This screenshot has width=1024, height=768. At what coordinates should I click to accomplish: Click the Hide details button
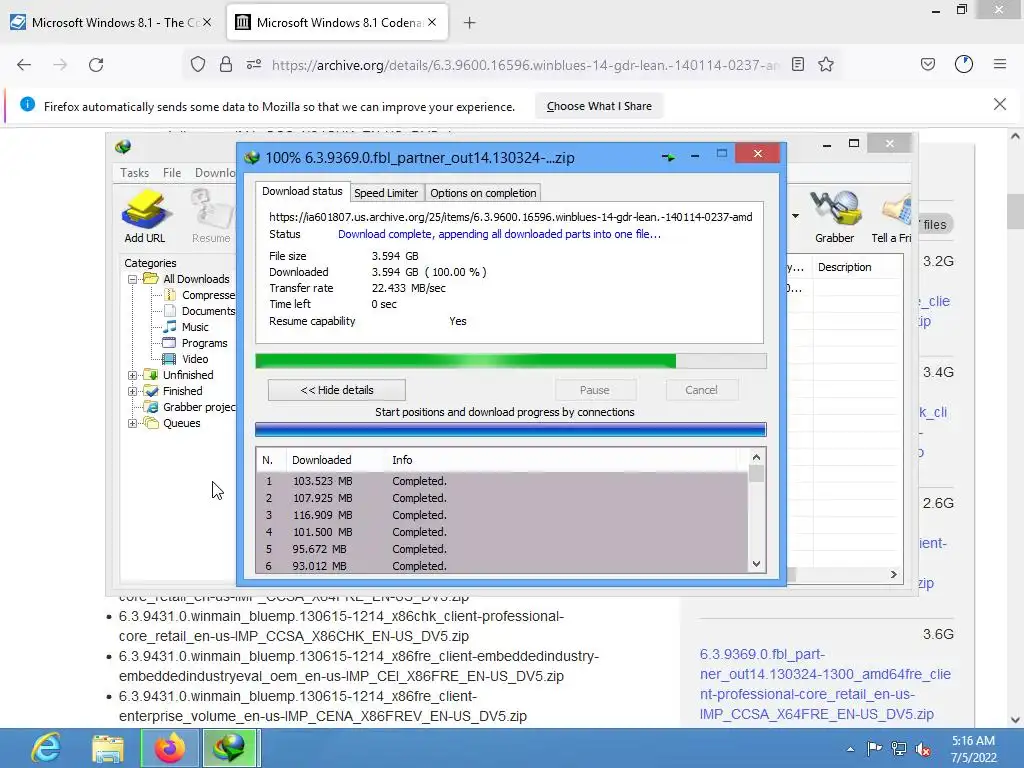(337, 390)
